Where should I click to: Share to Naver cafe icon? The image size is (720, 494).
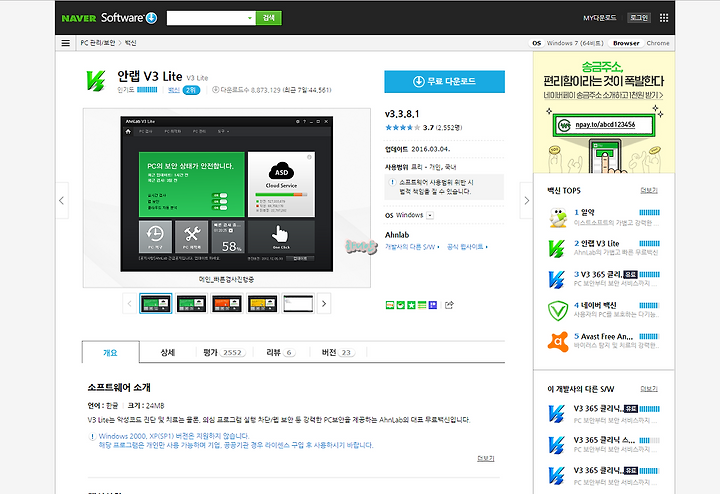(400, 305)
